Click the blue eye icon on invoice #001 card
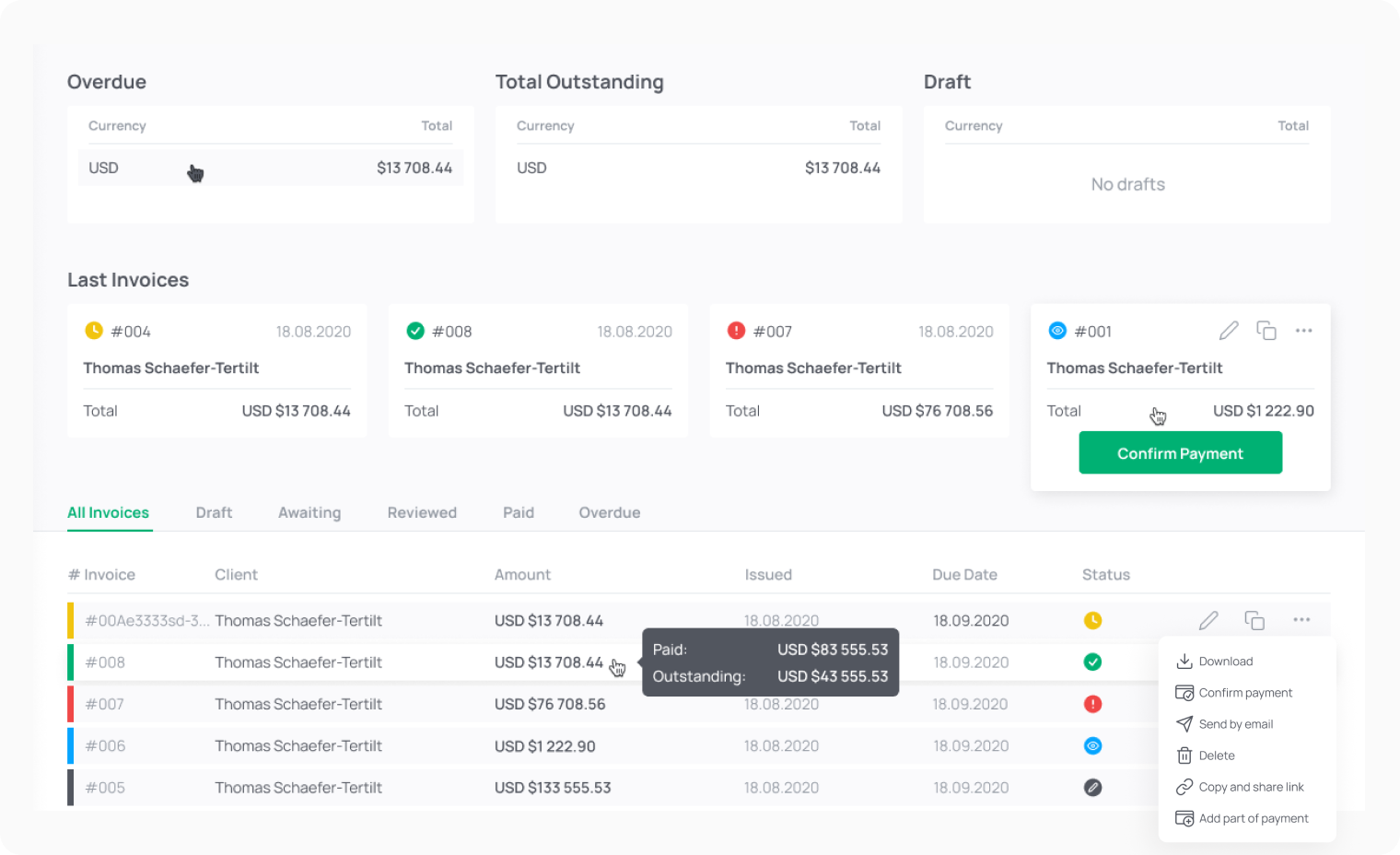 click(1056, 331)
